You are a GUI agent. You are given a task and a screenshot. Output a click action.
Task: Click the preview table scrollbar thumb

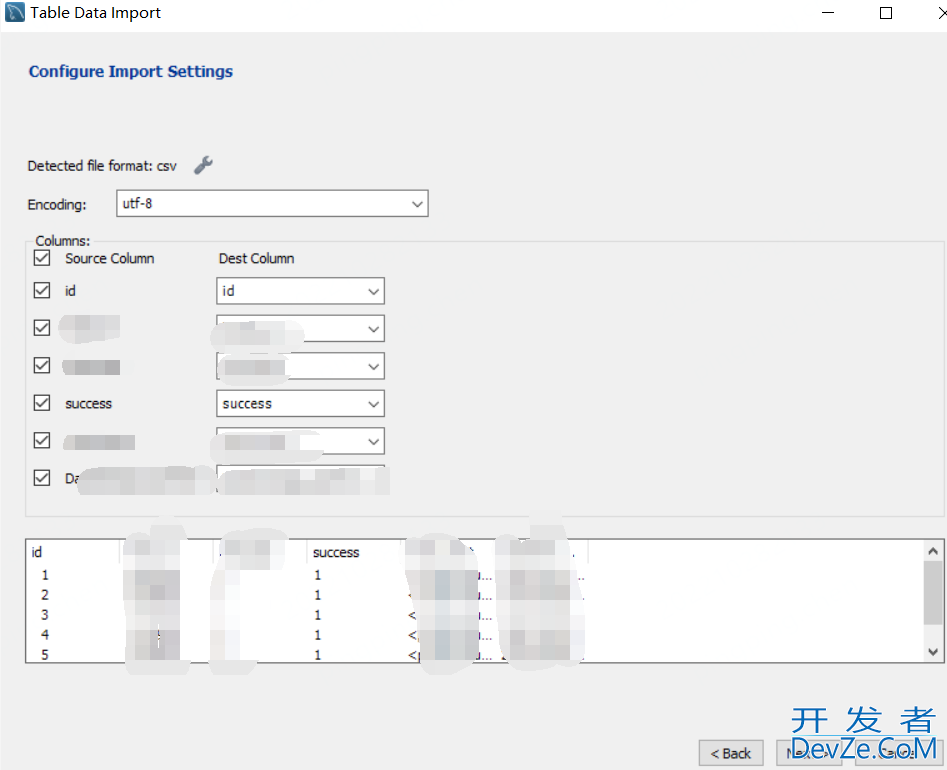933,592
